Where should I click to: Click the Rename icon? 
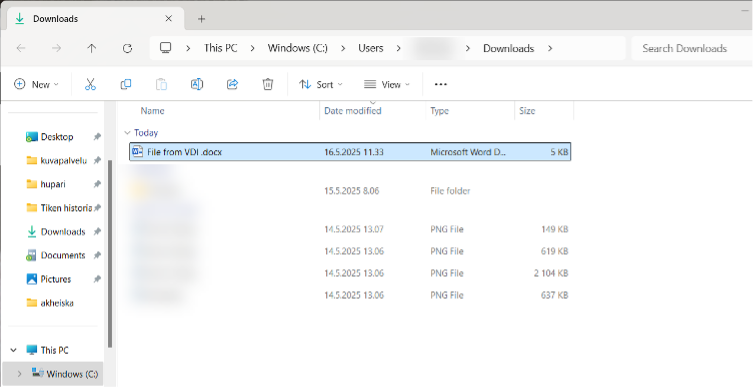[x=197, y=84]
